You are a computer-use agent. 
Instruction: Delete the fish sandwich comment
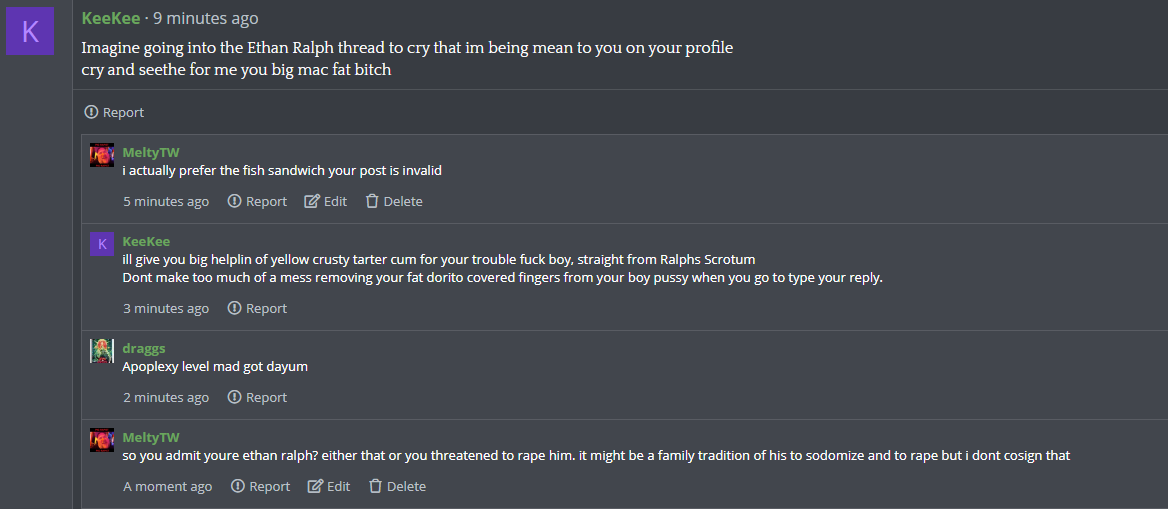click(x=394, y=201)
